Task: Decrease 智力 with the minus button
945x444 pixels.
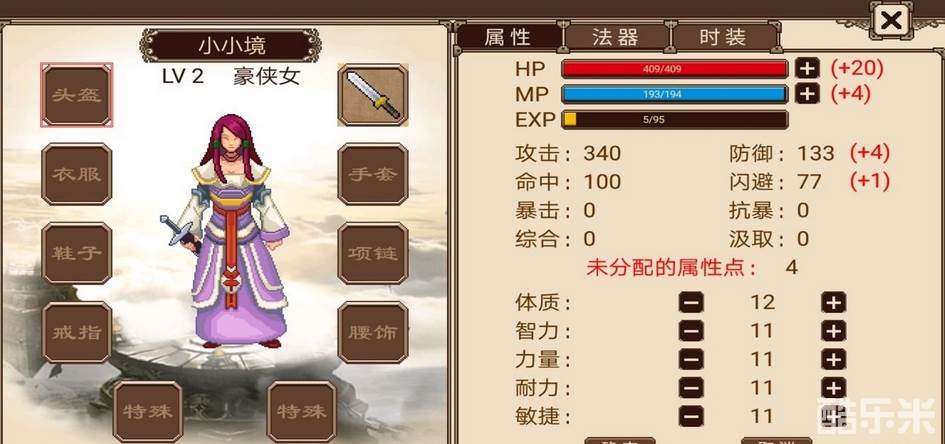Action: pyautogui.click(x=691, y=331)
